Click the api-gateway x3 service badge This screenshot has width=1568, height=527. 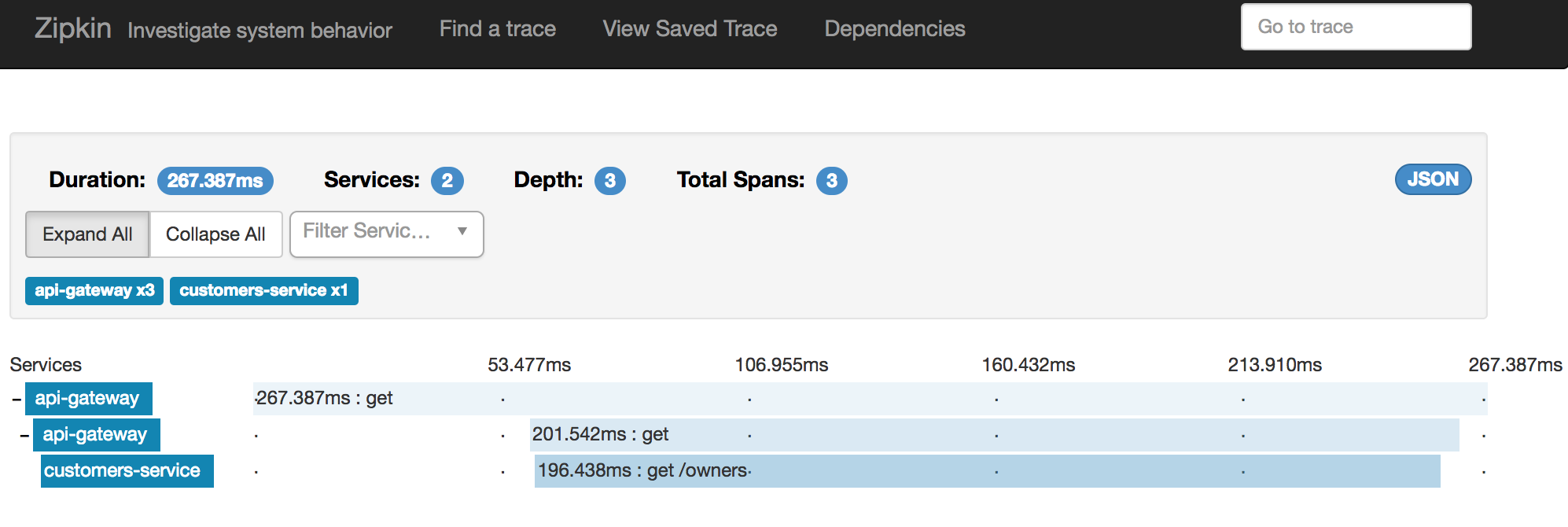94,290
